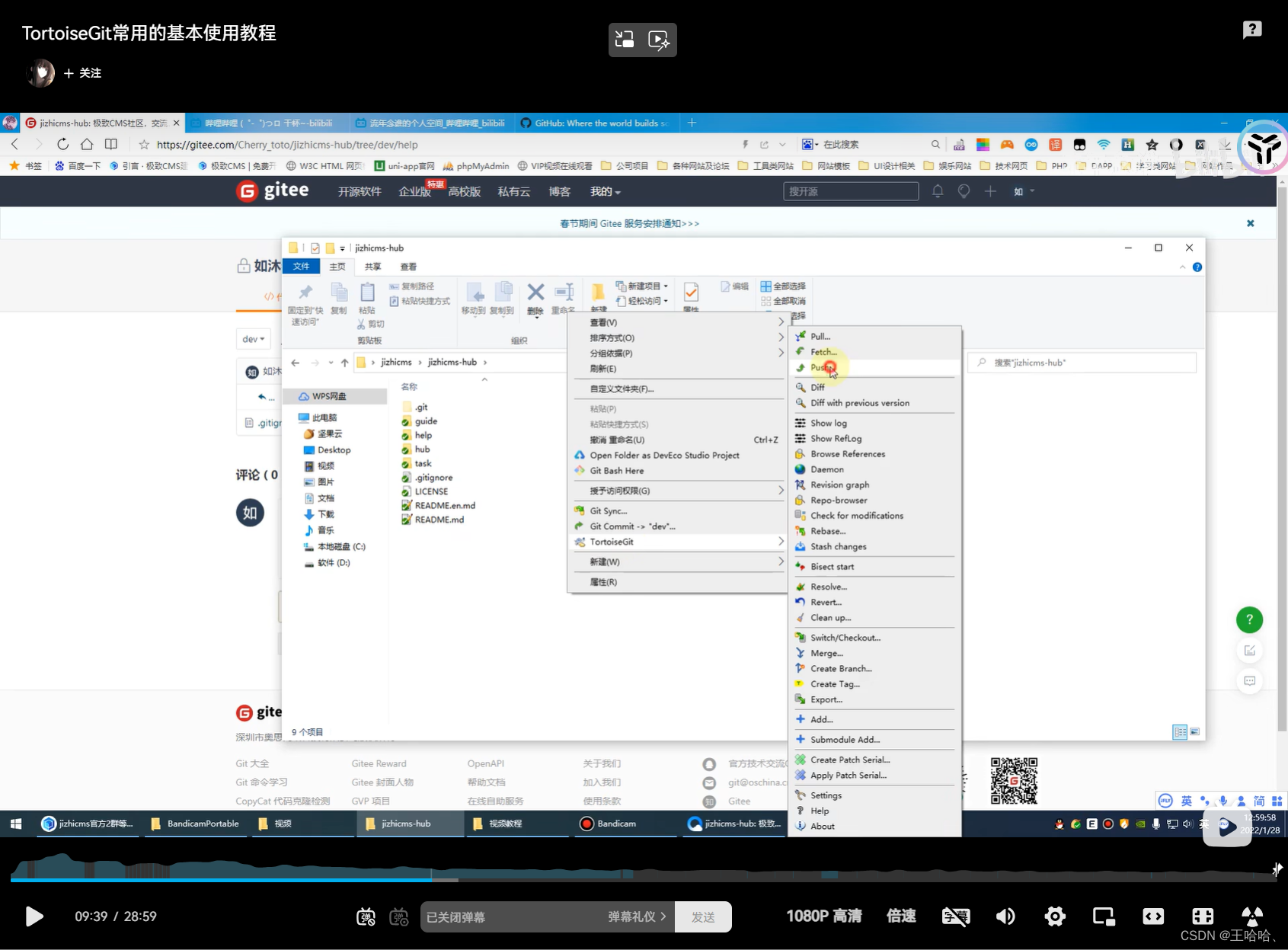
Task: Click the volume speaker icon
Action: pyautogui.click(x=1005, y=916)
